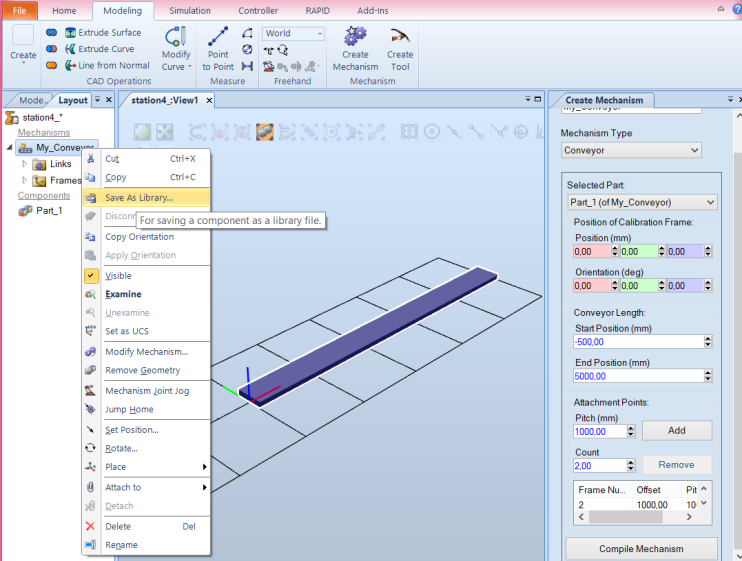Open the Modify Curve tool
The height and width of the screenshot is (561, 742).
tap(176, 49)
